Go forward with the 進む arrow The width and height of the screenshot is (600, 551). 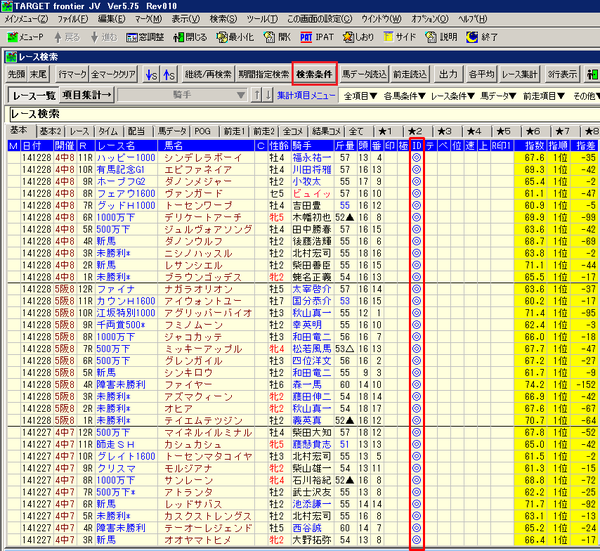(x=104, y=37)
